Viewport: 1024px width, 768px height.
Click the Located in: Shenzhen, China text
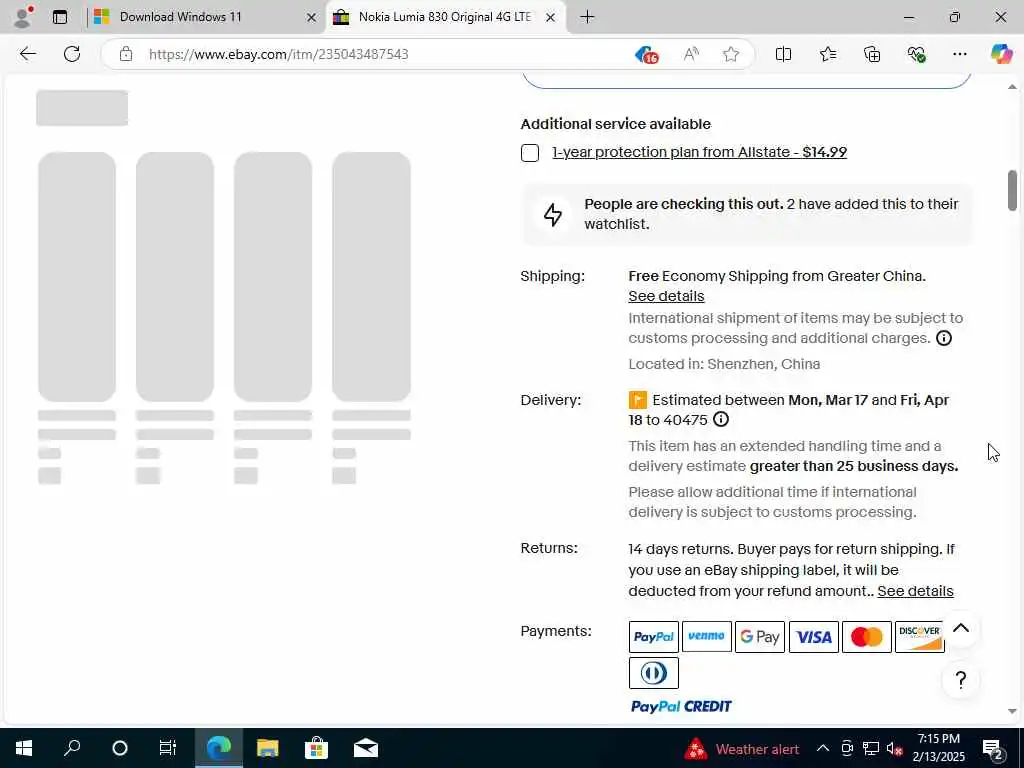point(724,364)
